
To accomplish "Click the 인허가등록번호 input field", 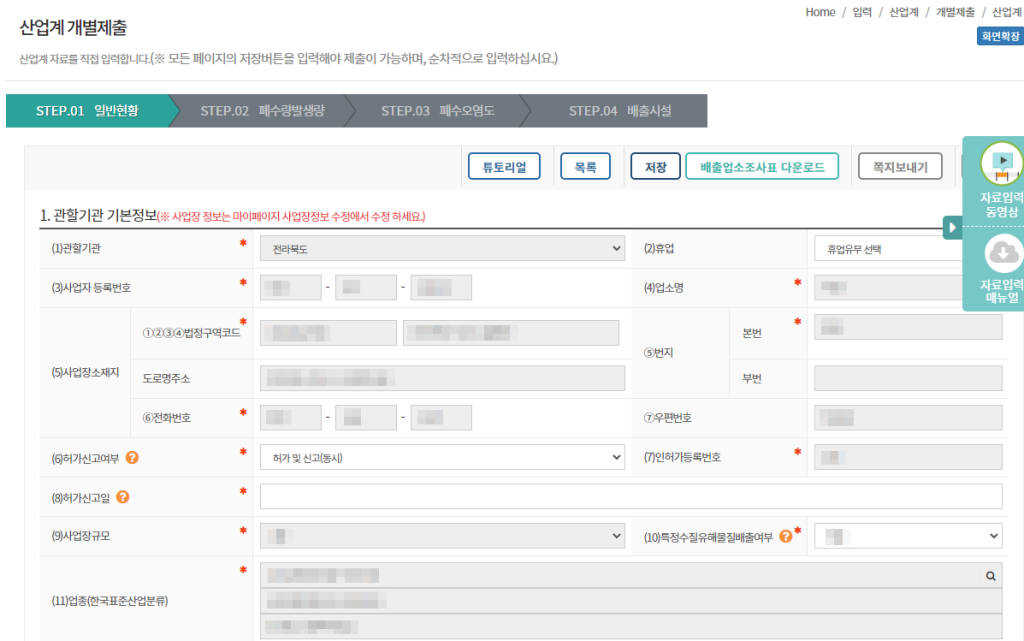I will pos(908,458).
